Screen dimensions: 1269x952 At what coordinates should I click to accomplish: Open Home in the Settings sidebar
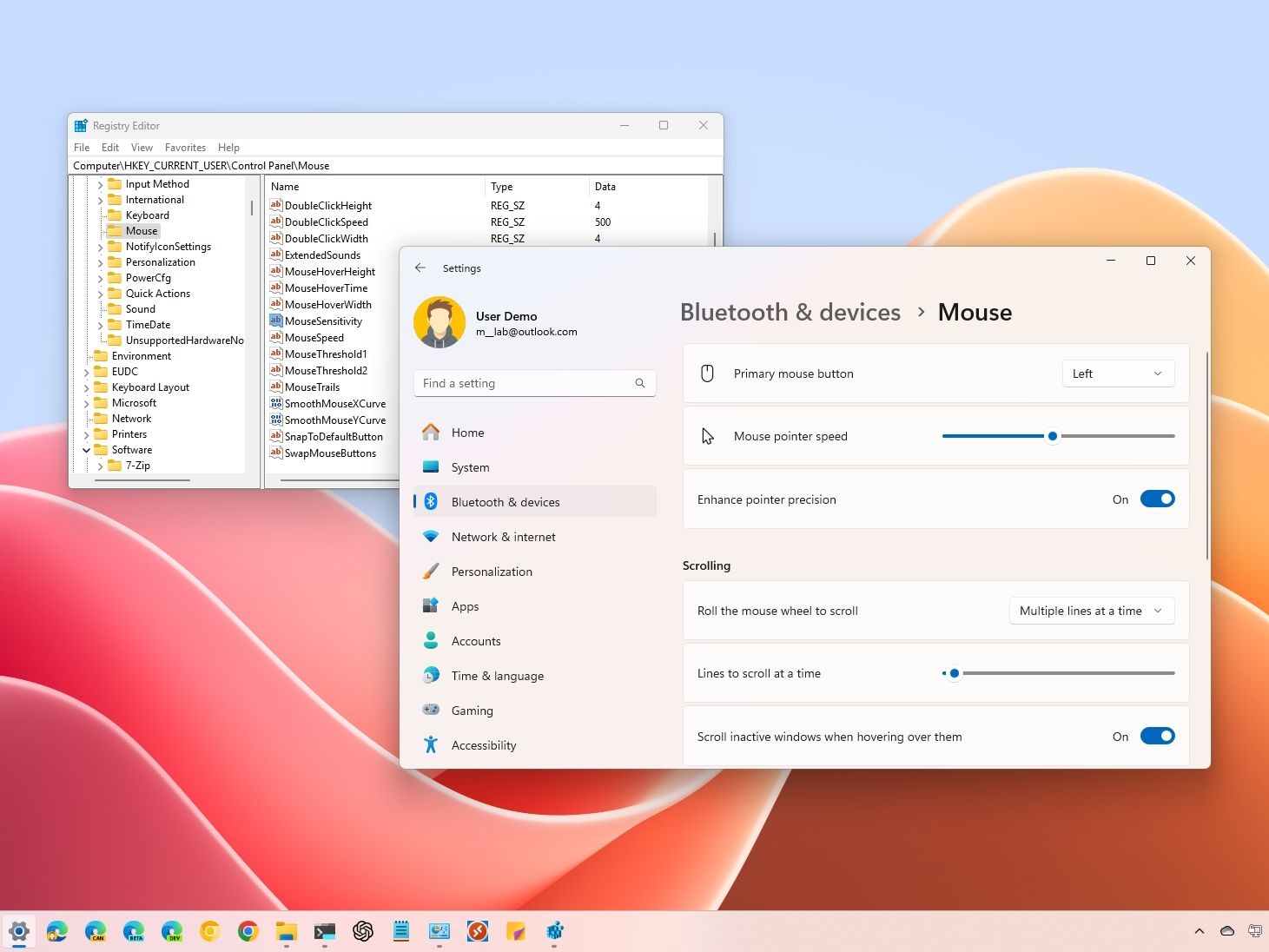tap(467, 433)
